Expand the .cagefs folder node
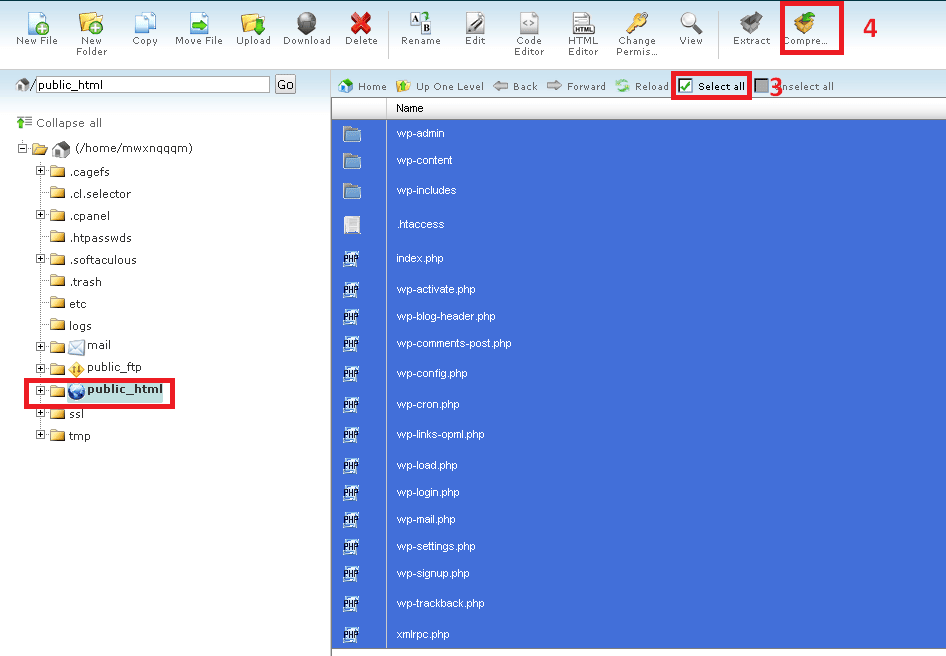This screenshot has height=656, width=946. pos(41,171)
